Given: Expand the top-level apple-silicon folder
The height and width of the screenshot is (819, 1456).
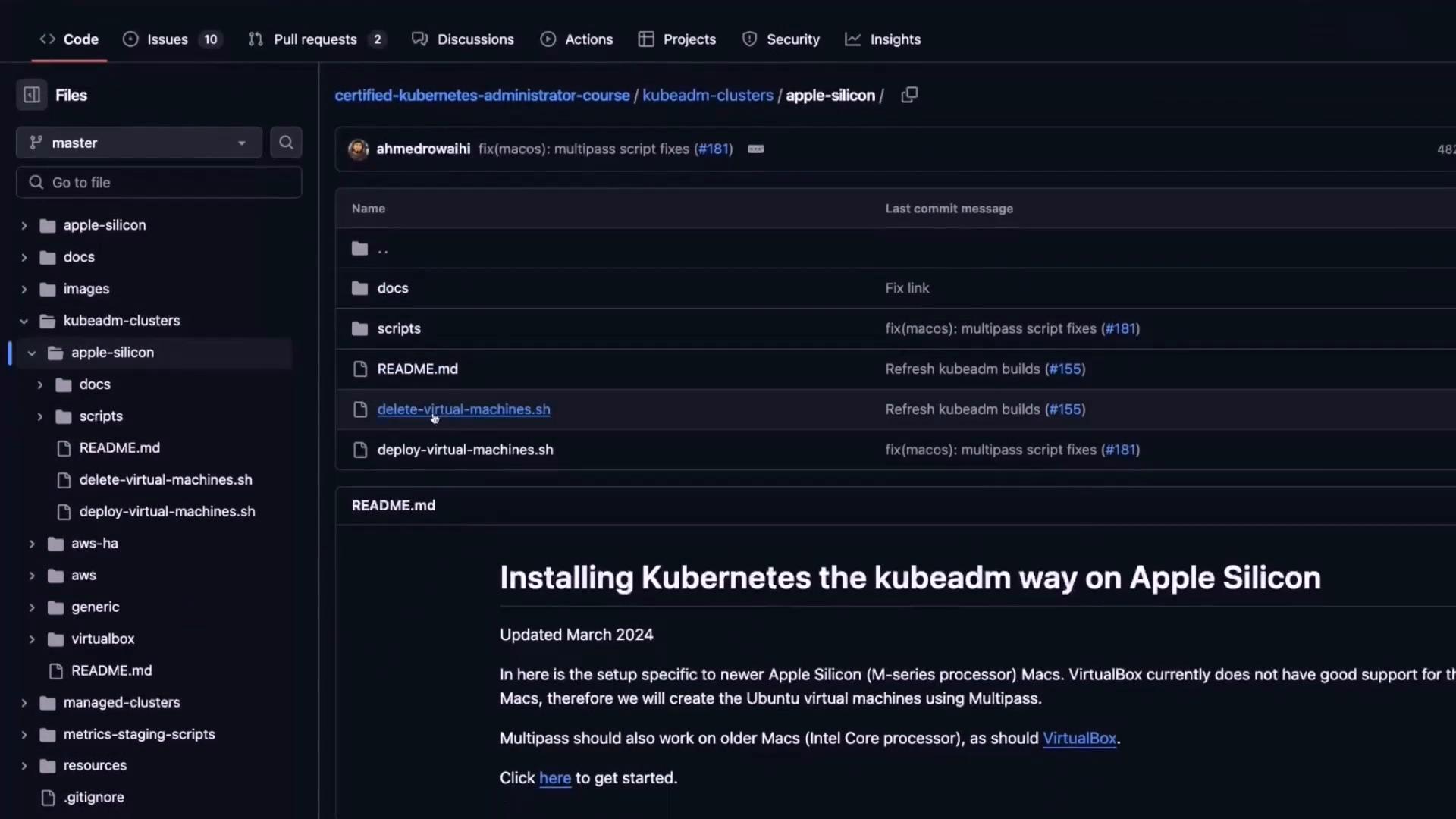Looking at the screenshot, I should coord(24,225).
